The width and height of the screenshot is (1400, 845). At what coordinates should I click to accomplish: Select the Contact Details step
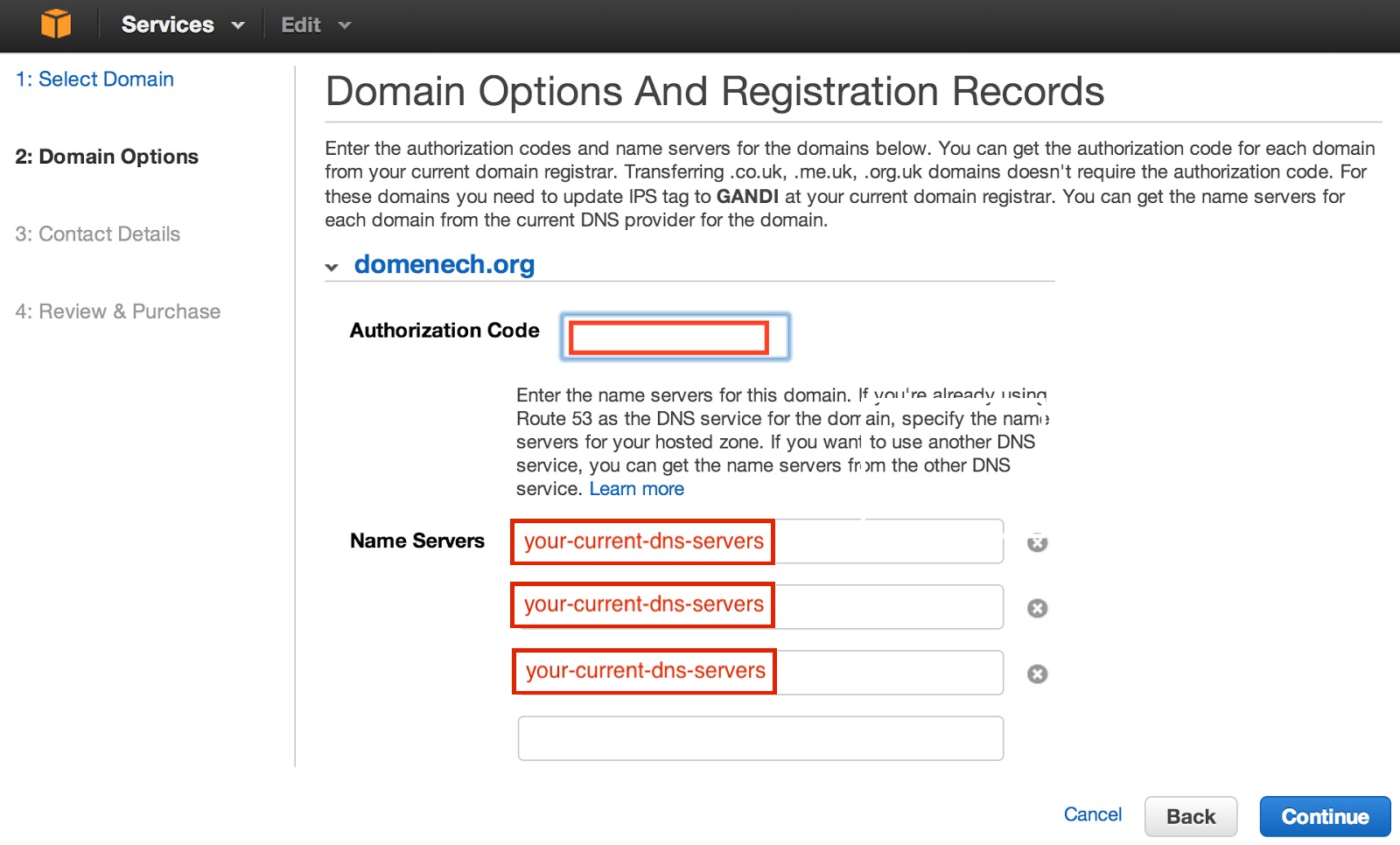[x=98, y=234]
